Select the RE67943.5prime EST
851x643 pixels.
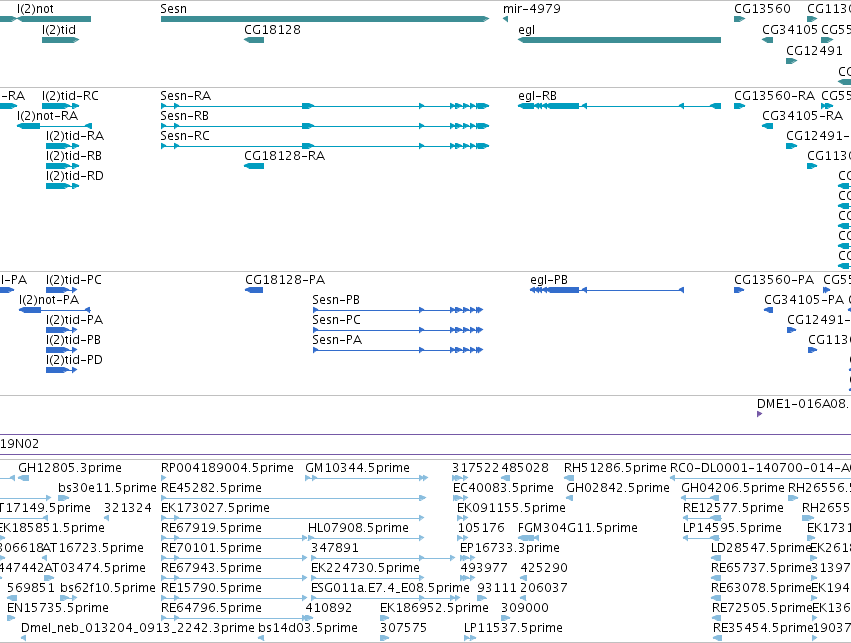pos(234,578)
